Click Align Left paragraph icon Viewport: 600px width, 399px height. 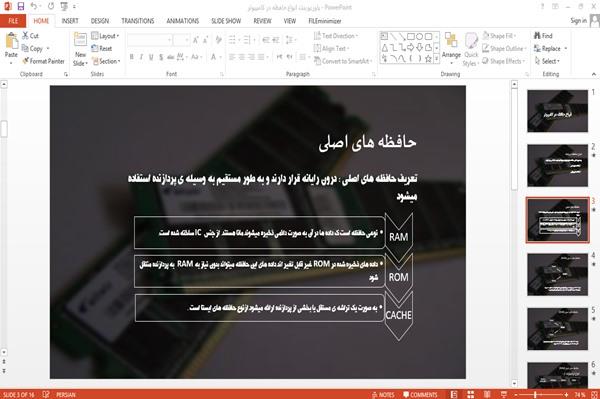point(232,57)
